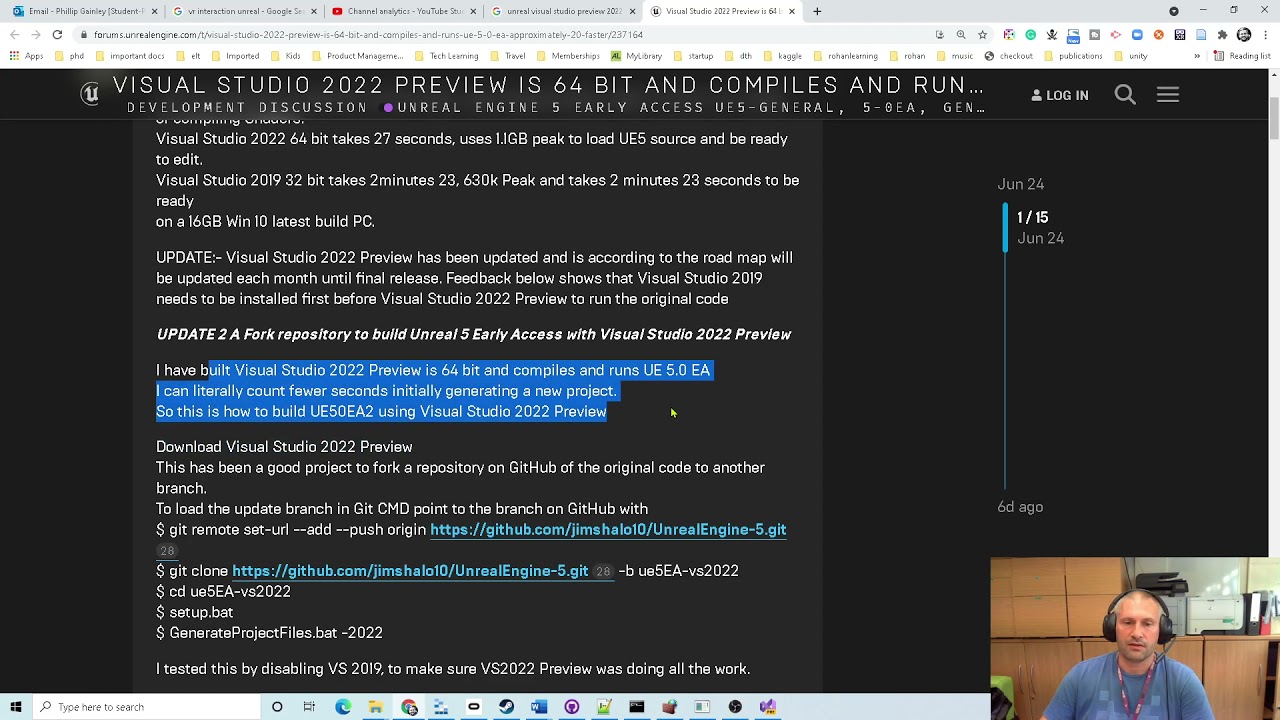Open the checkout bookmark

coord(1009,56)
